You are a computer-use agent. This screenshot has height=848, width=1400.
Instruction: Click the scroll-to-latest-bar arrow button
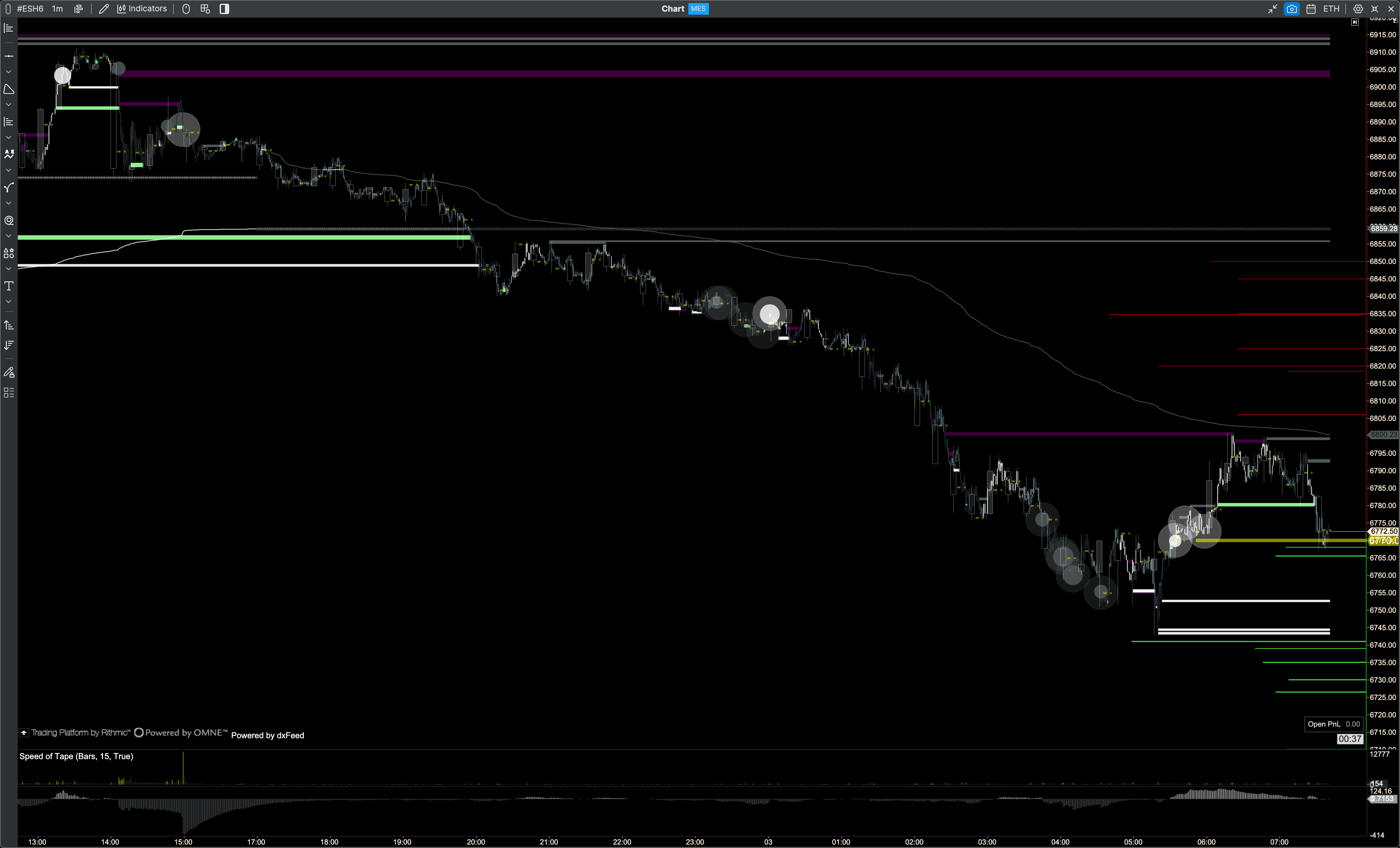[1354, 22]
